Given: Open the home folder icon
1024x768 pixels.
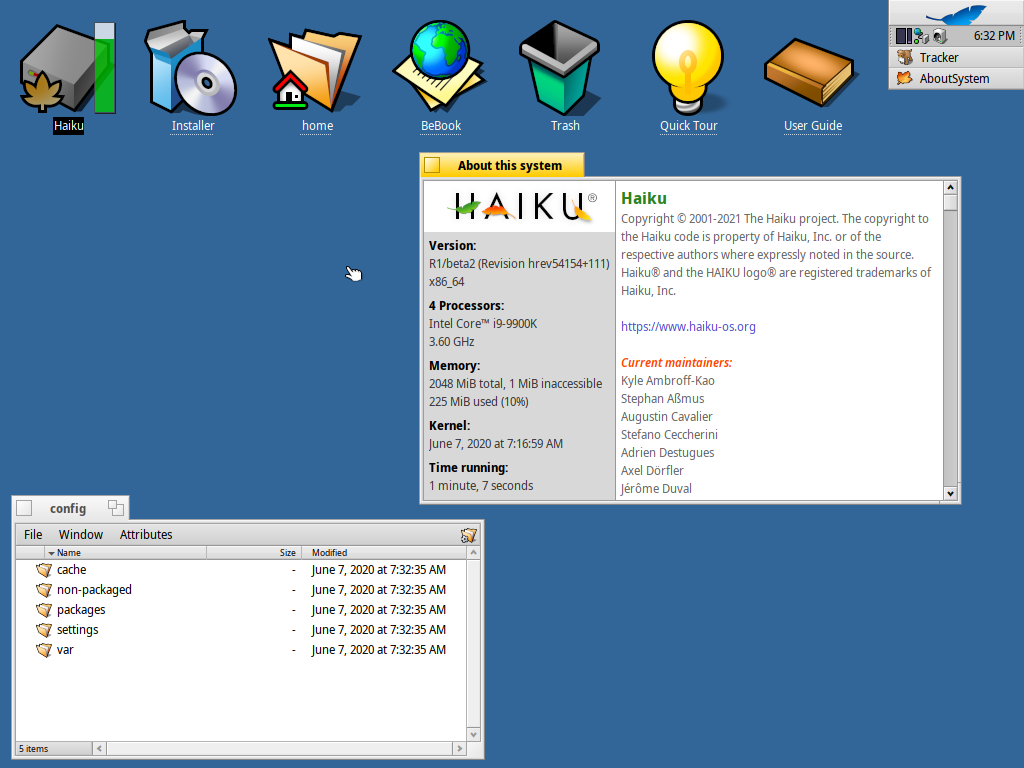Looking at the screenshot, I should pyautogui.click(x=315, y=70).
